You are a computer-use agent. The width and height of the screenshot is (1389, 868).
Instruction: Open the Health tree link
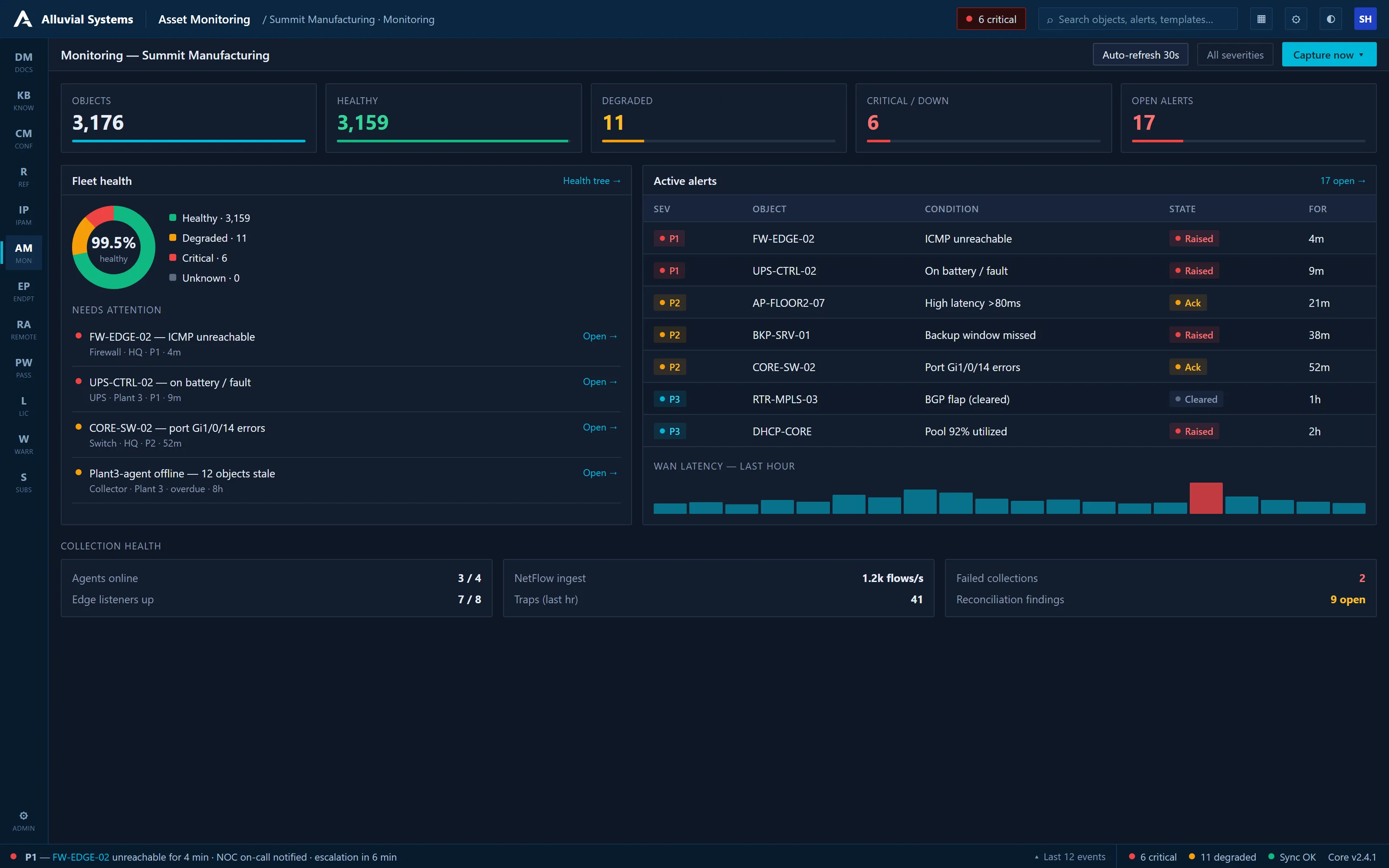click(591, 181)
